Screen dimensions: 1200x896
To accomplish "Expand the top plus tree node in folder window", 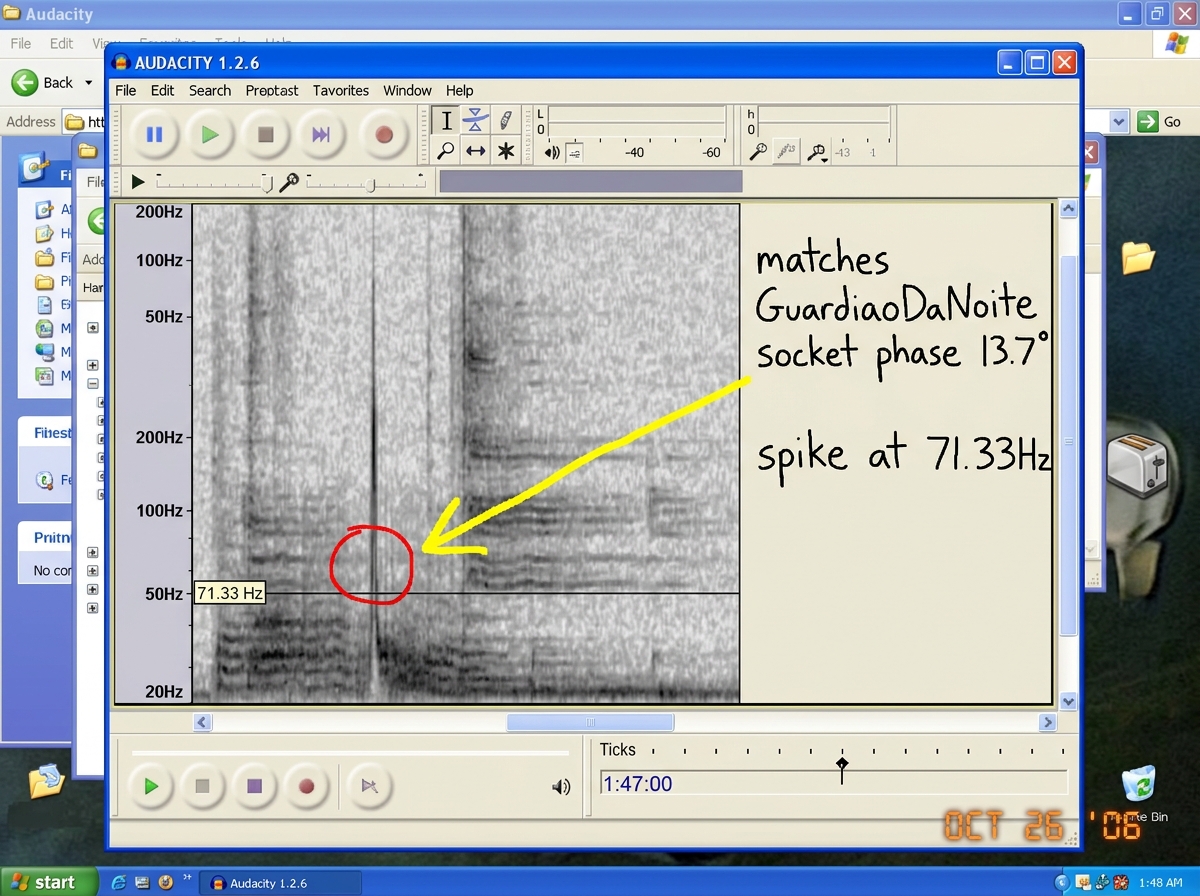I will (92, 327).
